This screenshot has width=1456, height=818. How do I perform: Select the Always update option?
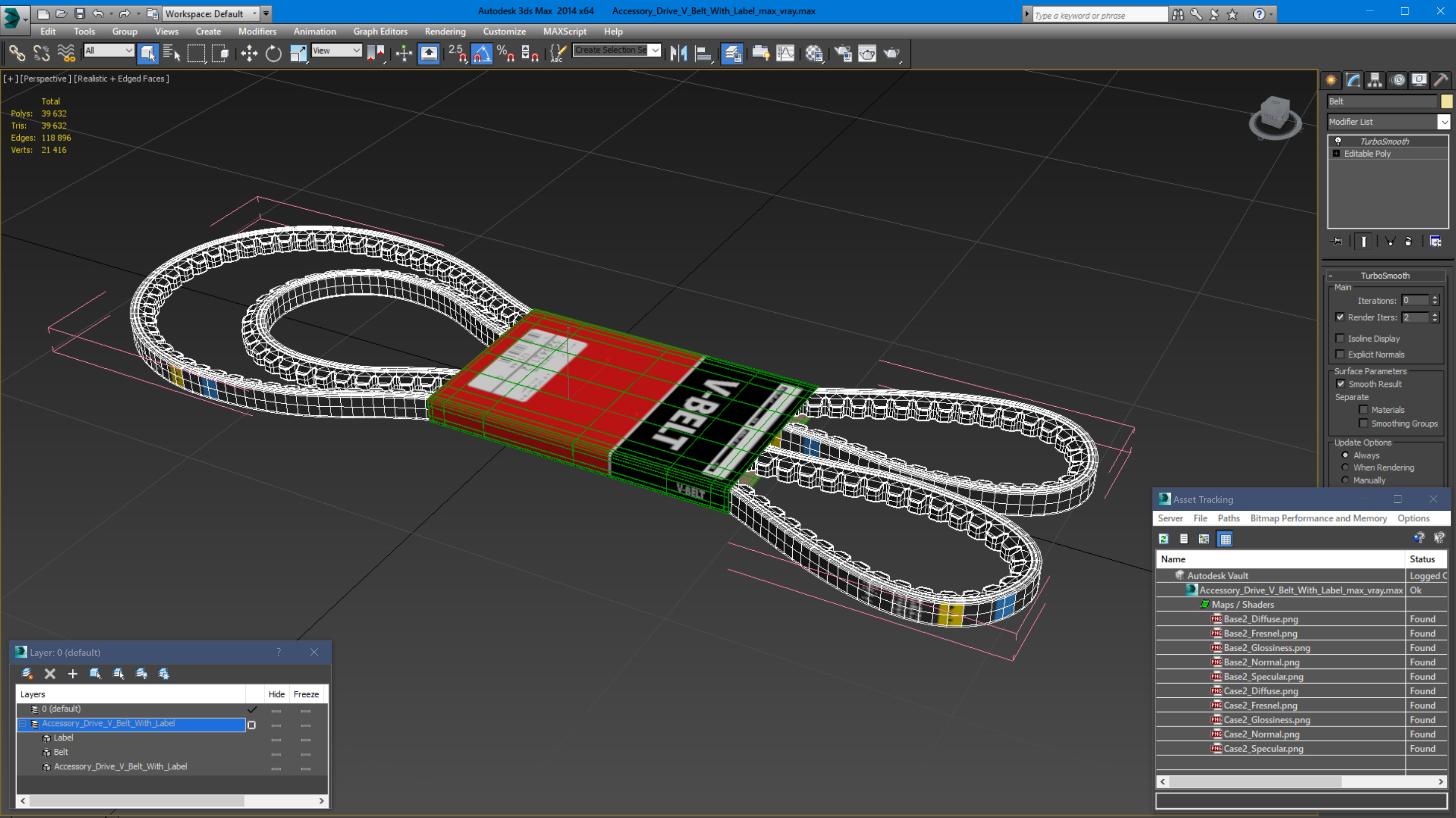point(1346,455)
